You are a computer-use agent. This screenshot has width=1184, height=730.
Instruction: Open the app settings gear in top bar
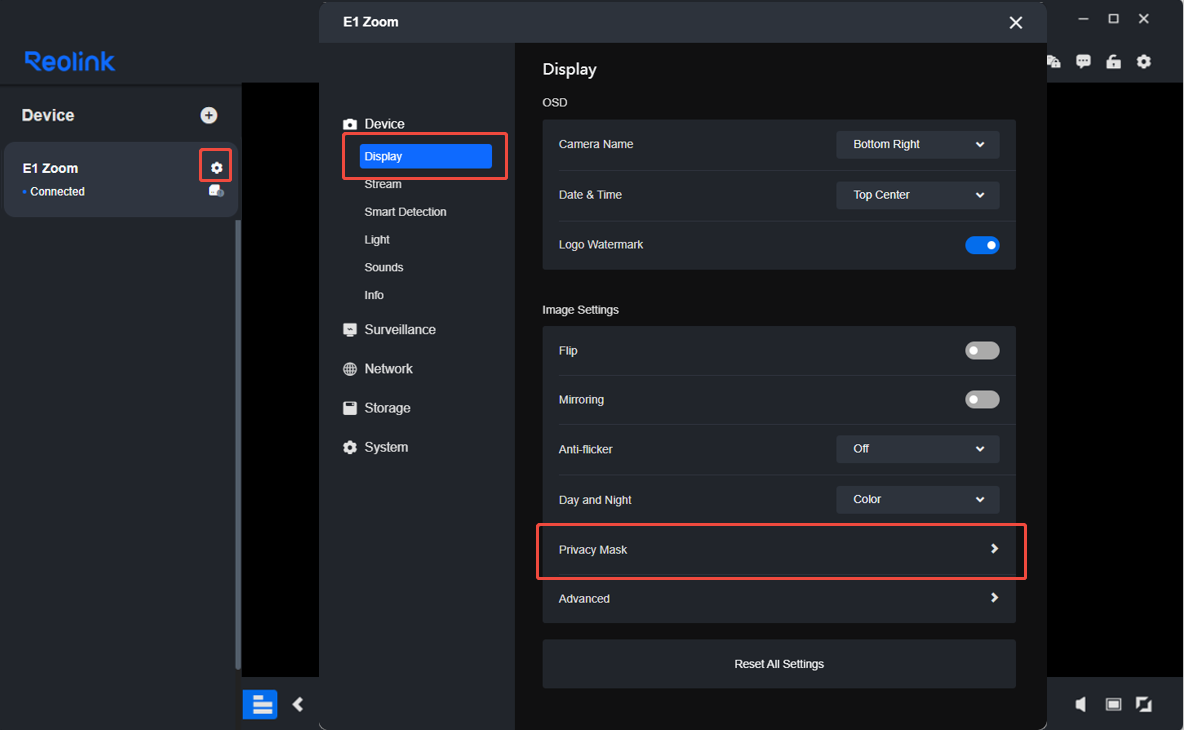click(x=1144, y=61)
